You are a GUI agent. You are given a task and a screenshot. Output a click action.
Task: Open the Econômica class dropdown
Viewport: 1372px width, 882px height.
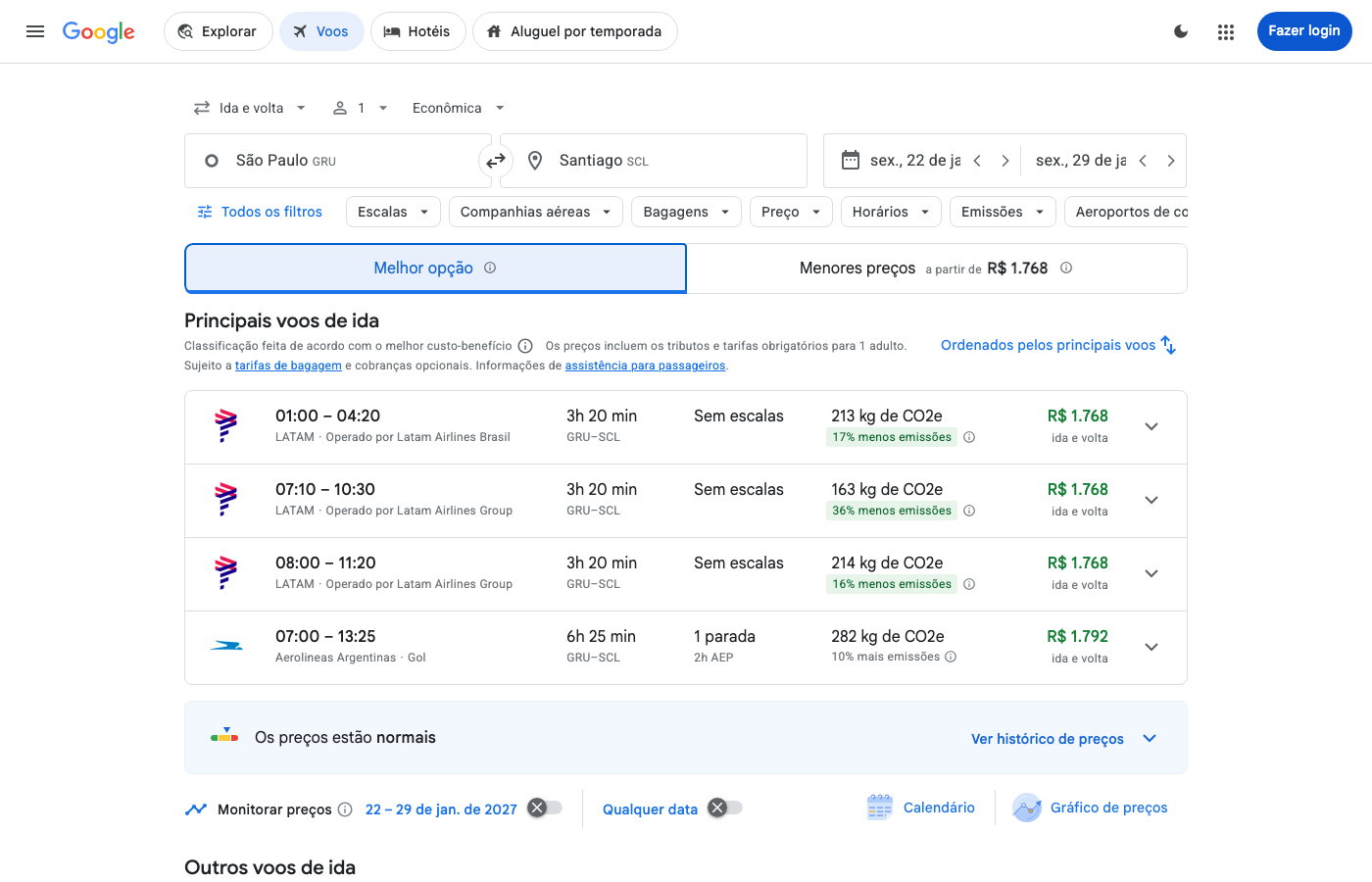pos(459,108)
